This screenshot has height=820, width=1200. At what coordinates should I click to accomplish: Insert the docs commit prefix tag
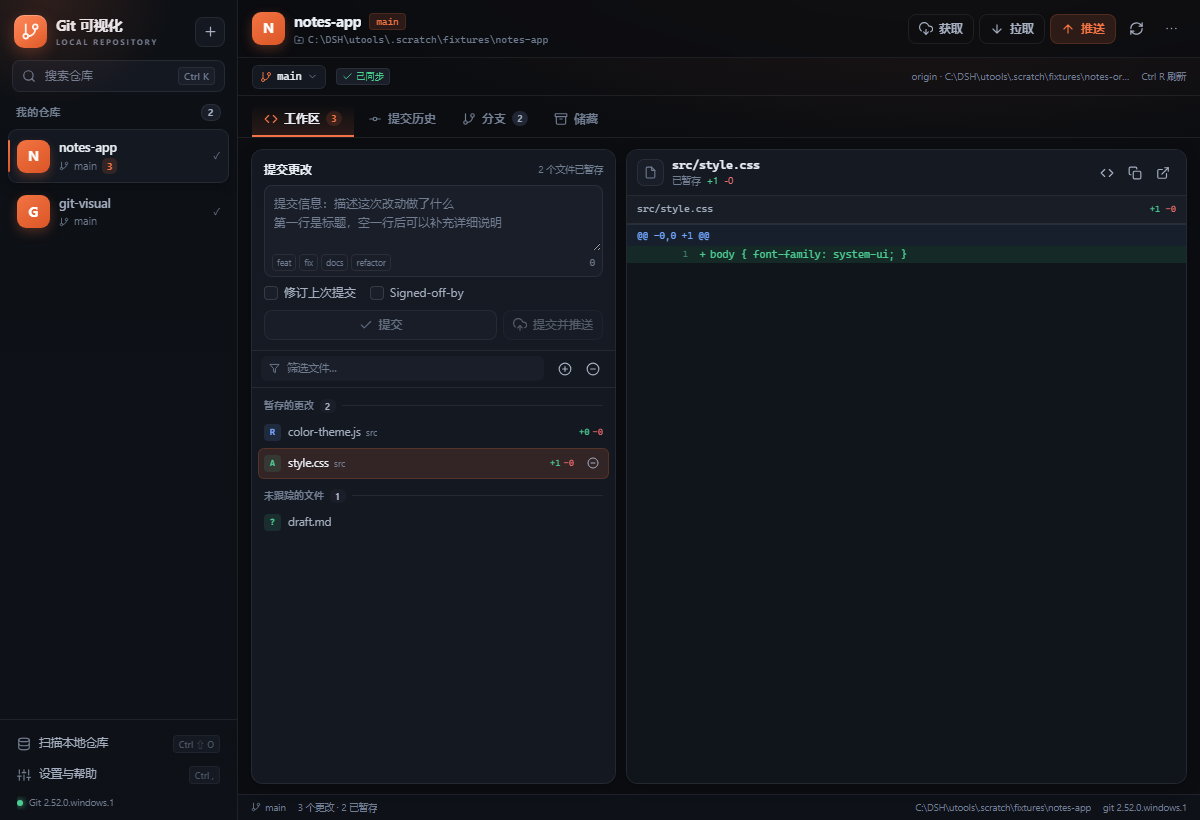334,263
